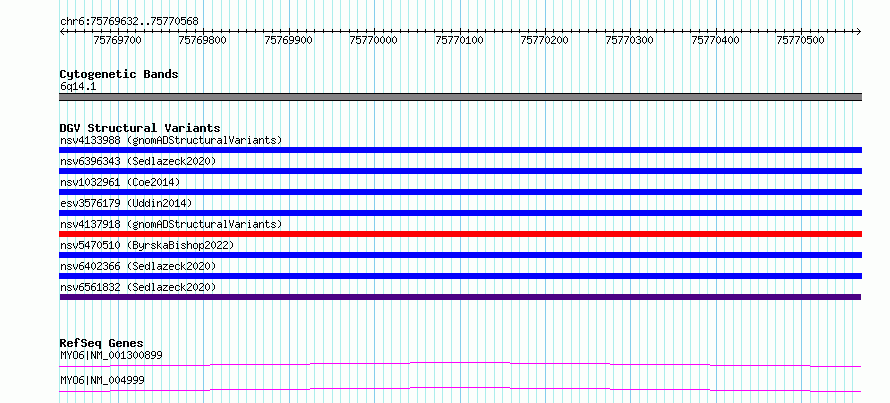Click the MYO6|NM_004999 transcript label
Viewport: 890px width, 403px height.
102,380
